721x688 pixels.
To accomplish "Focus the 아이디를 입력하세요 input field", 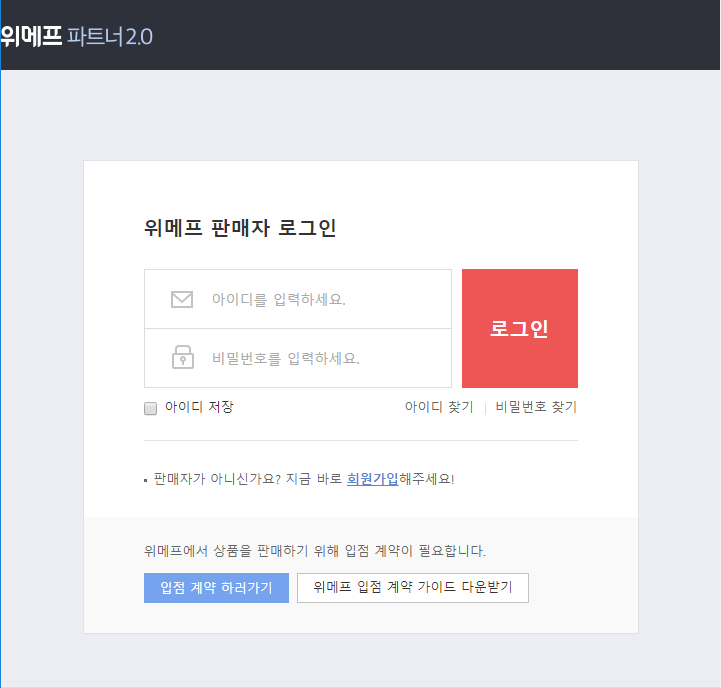I will pos(298,299).
